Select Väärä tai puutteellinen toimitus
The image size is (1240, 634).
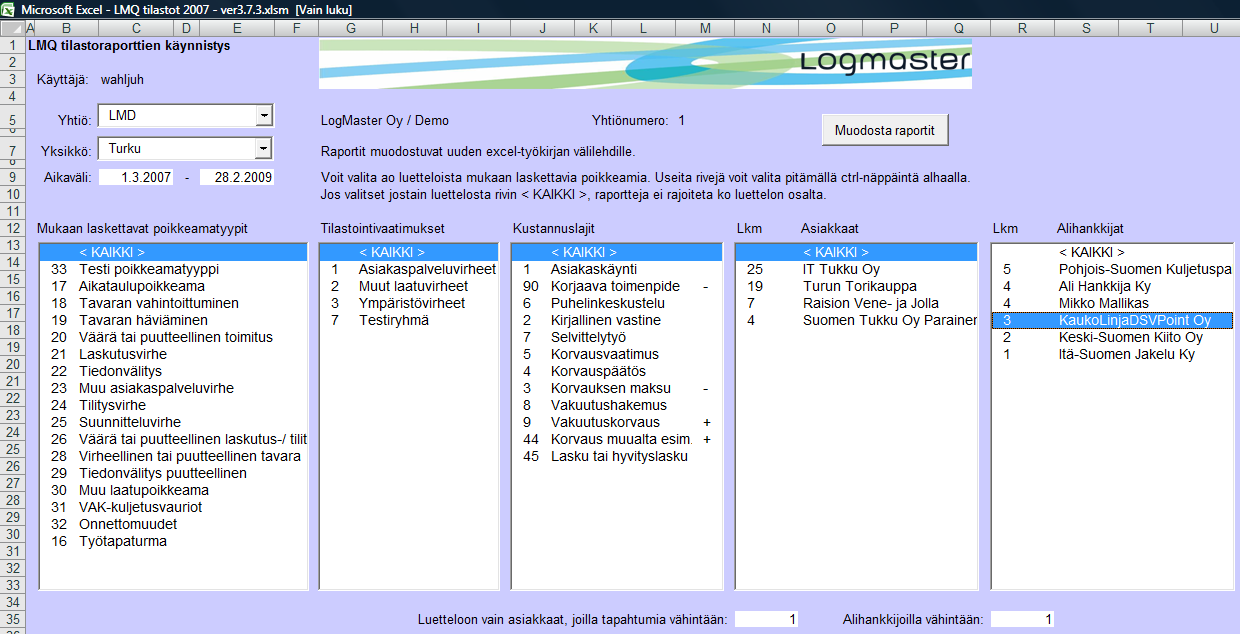coord(173,338)
